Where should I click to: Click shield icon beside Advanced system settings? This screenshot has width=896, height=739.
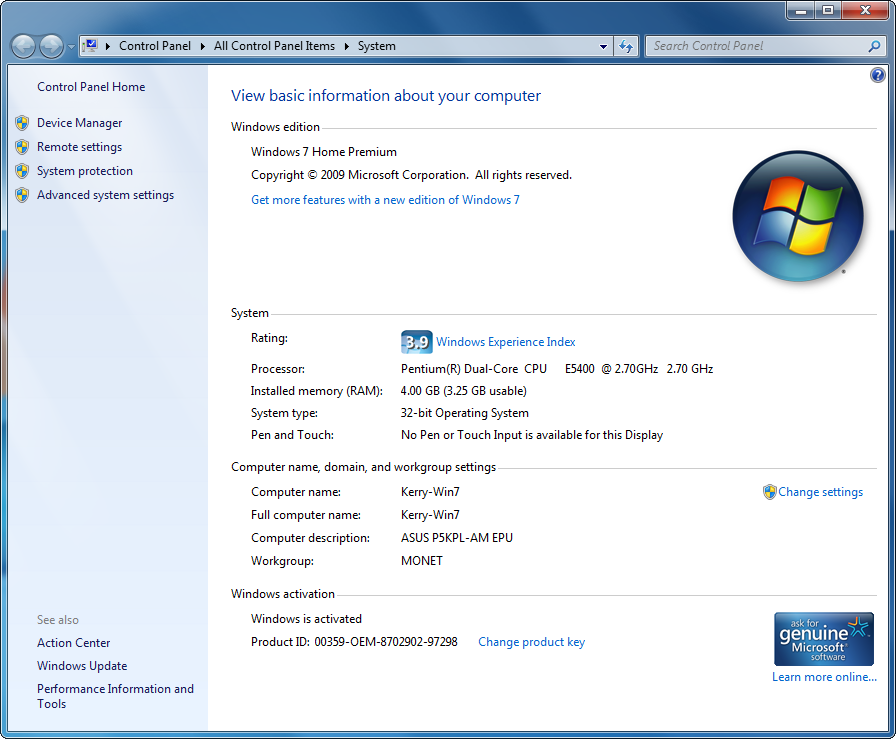click(22, 195)
